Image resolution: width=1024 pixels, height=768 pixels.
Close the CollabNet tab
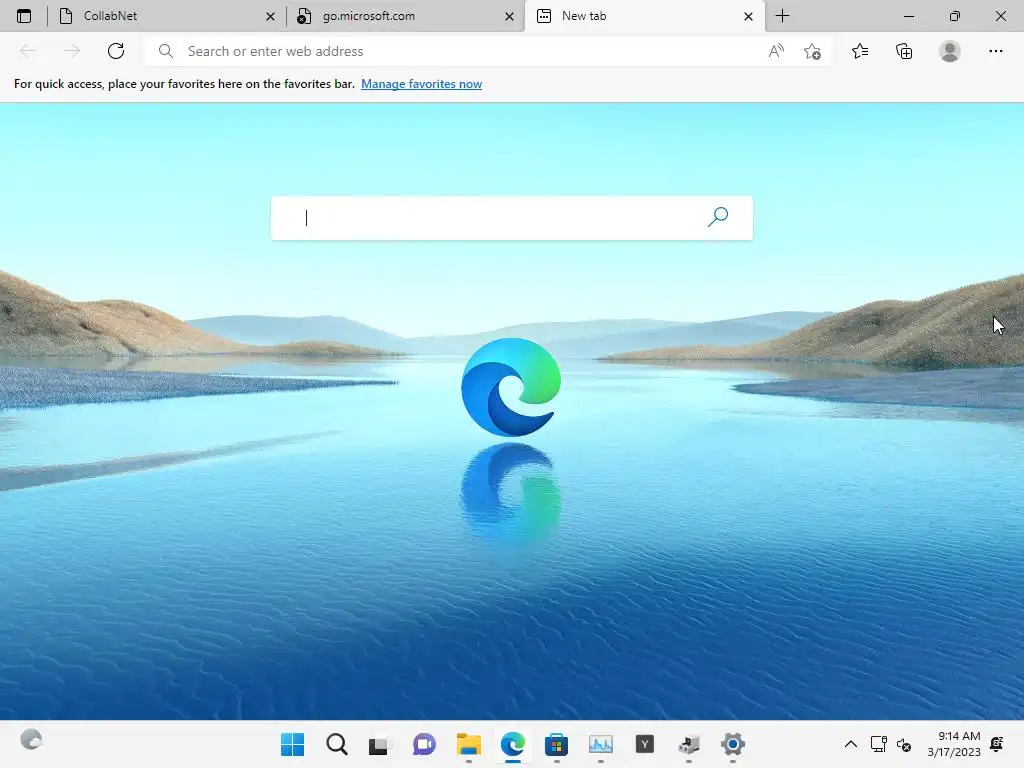tap(270, 16)
